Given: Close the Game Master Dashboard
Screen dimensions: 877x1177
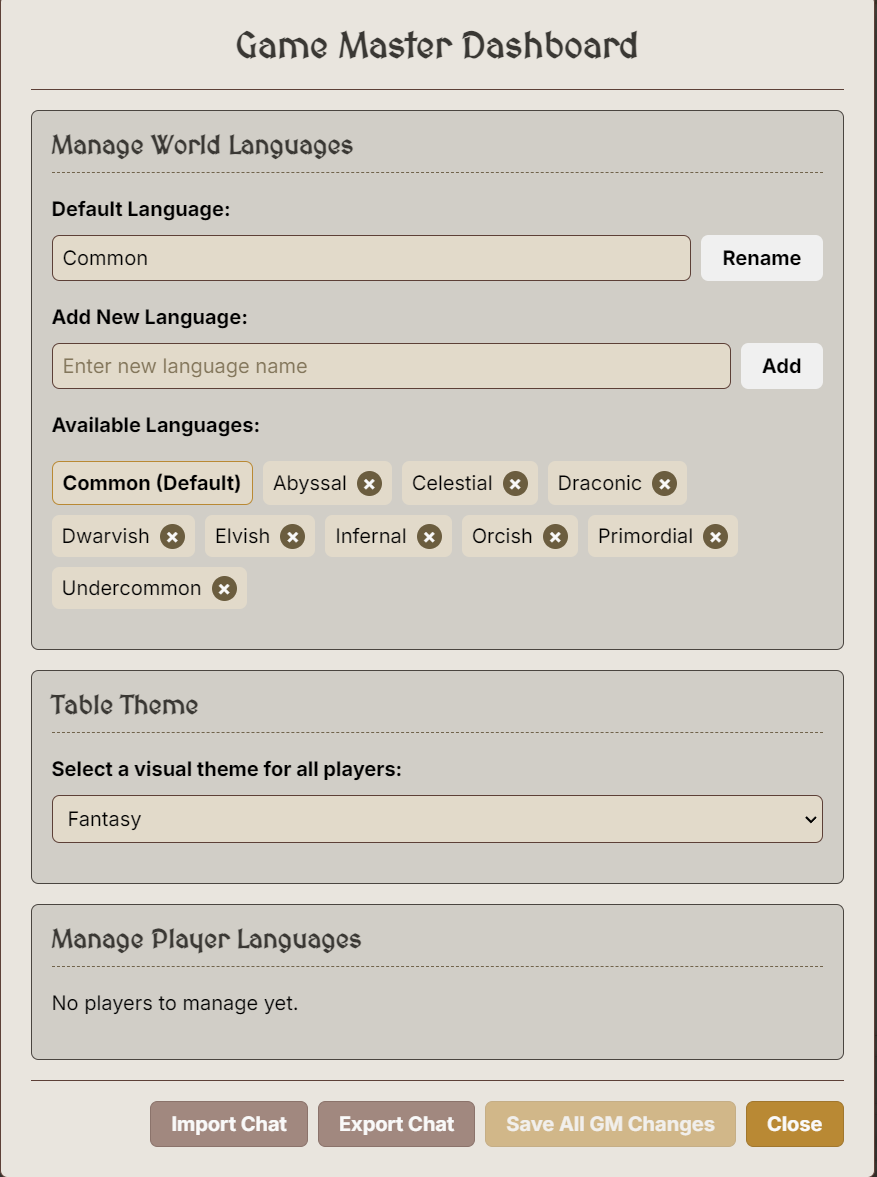Looking at the screenshot, I should (794, 1124).
